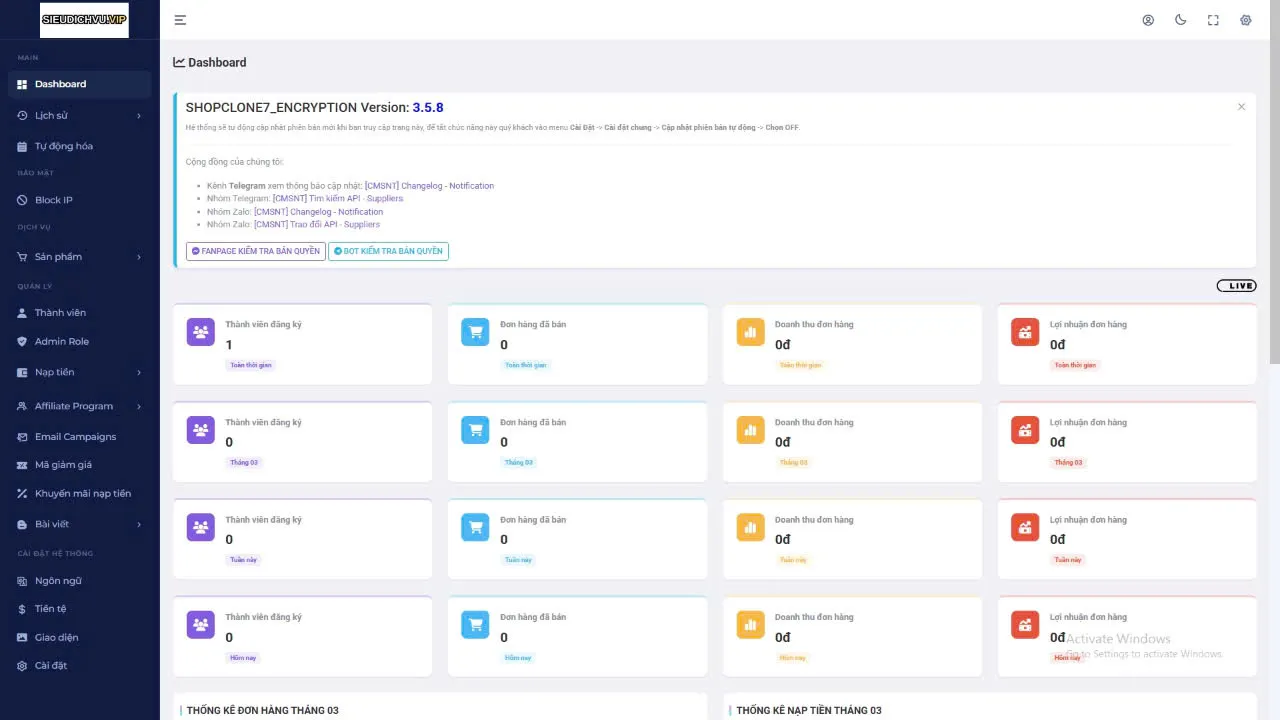The width and height of the screenshot is (1280, 720).
Task: Expand Nạp tiền submenu arrow
Action: coord(139,373)
